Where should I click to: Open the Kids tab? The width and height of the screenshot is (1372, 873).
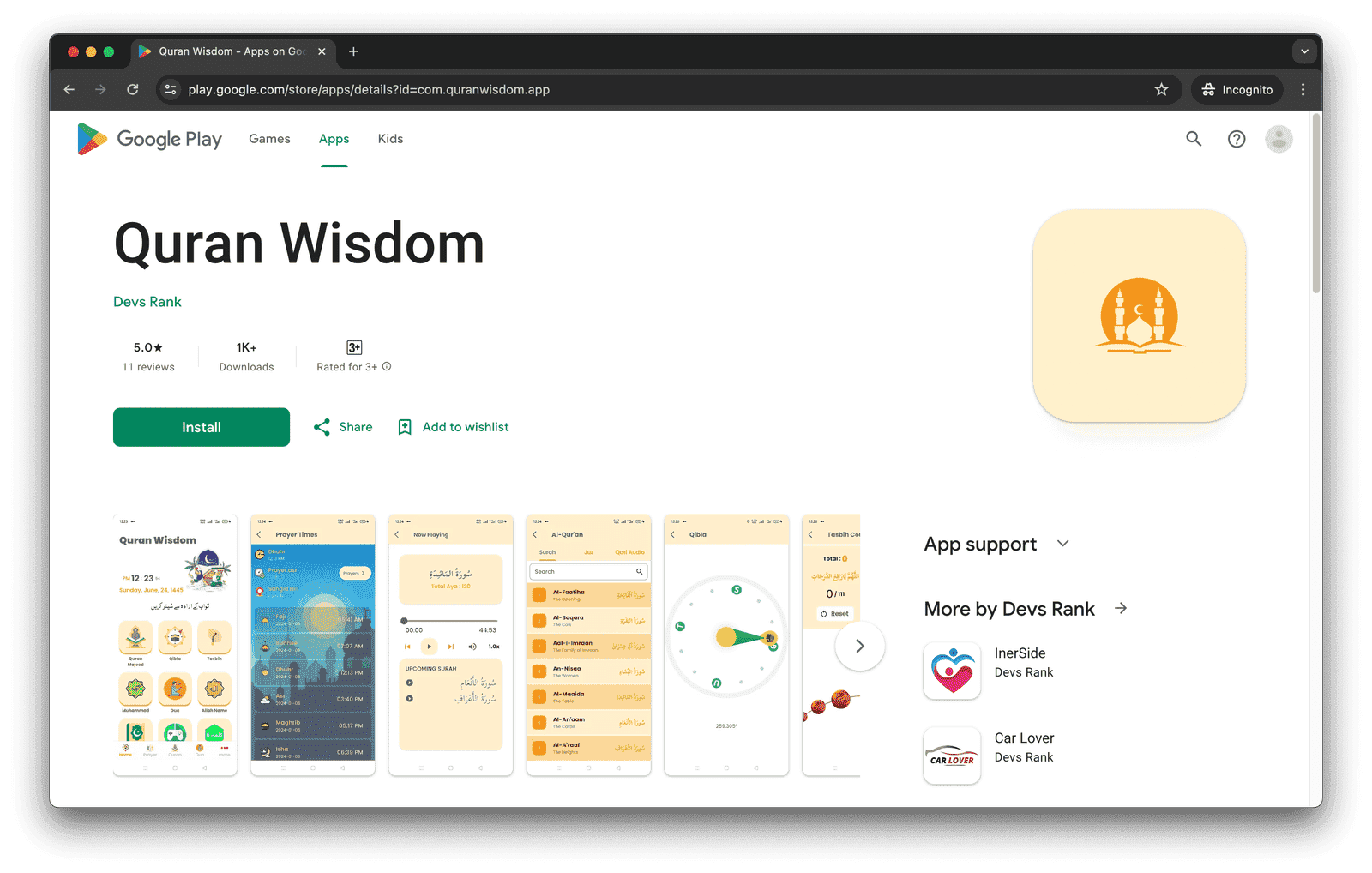click(390, 139)
